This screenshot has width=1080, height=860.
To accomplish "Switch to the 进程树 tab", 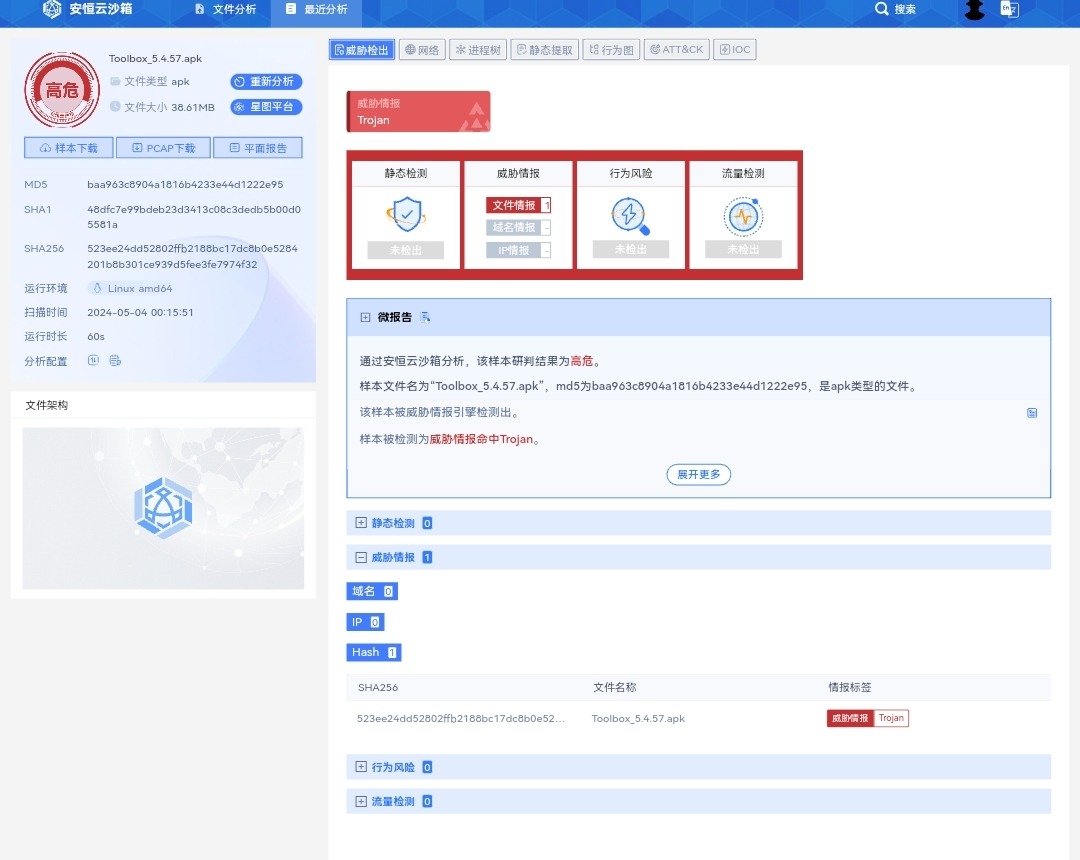I will (478, 50).
